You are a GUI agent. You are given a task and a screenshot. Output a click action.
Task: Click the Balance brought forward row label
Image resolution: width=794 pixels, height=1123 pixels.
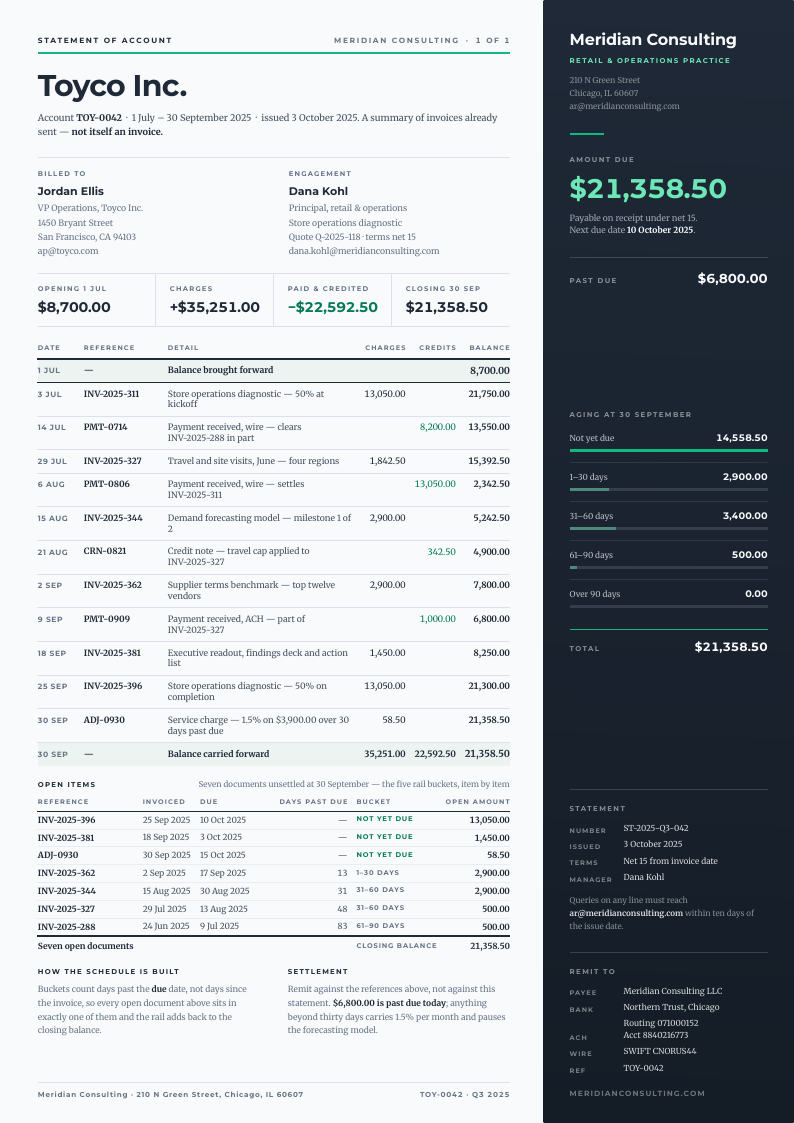click(221, 370)
